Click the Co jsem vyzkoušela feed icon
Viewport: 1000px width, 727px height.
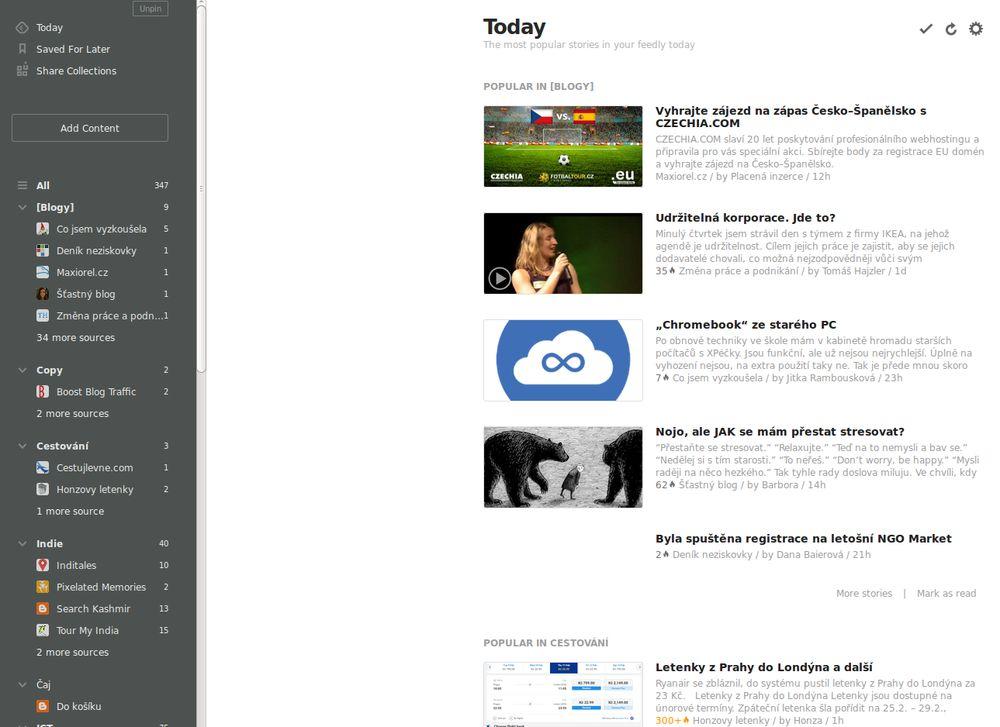[x=43, y=229]
